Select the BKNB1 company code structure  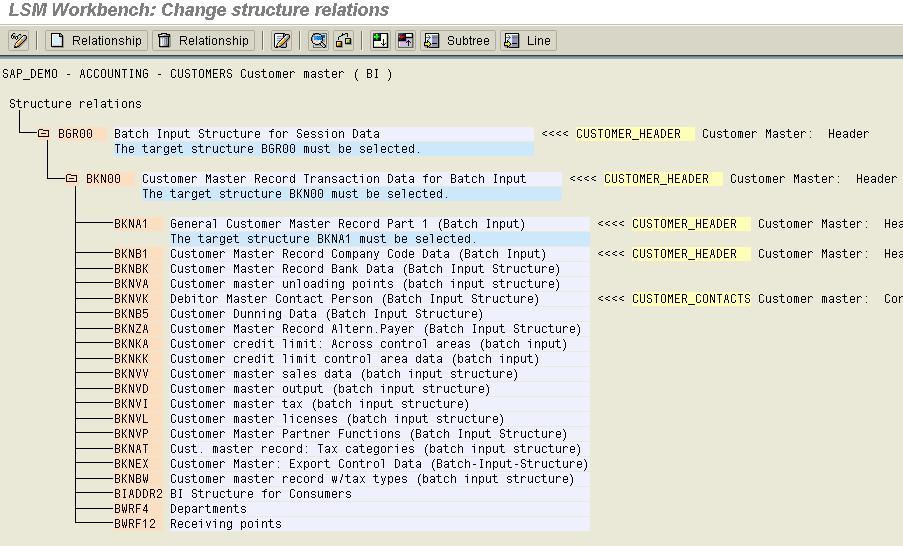130,254
